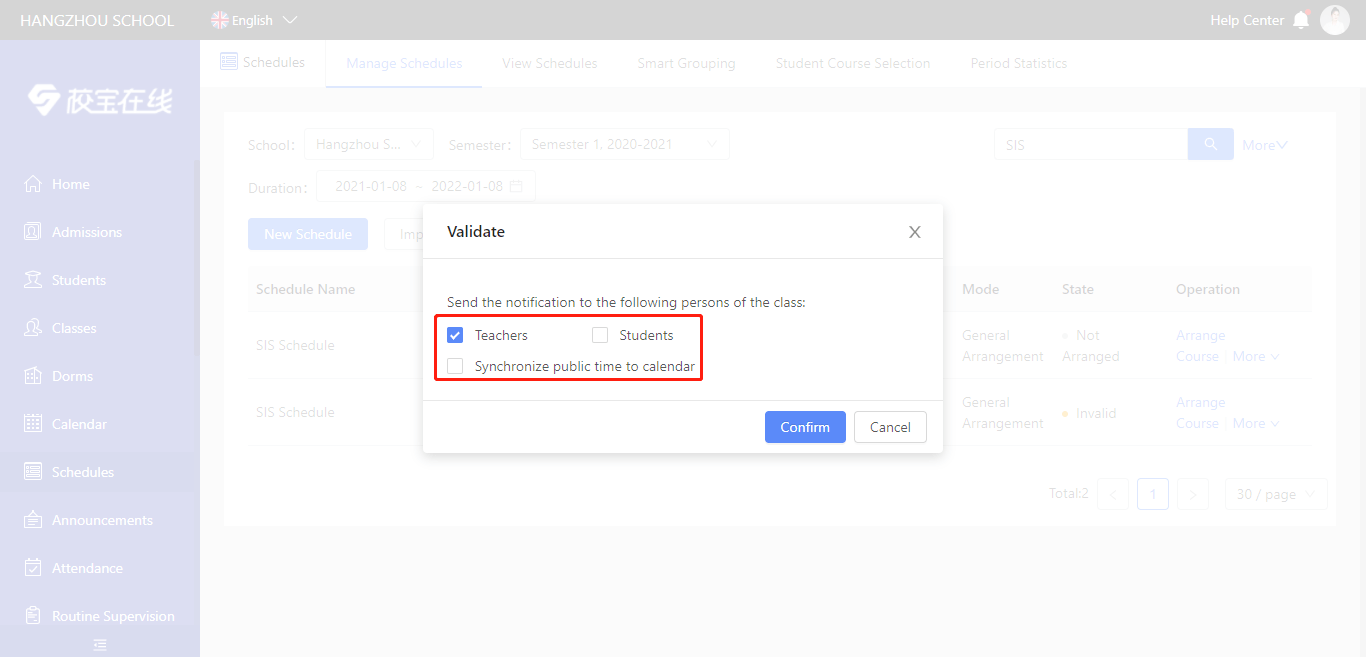This screenshot has width=1366, height=657.
Task: Open the Classes sidebar icon
Action: tap(33, 328)
